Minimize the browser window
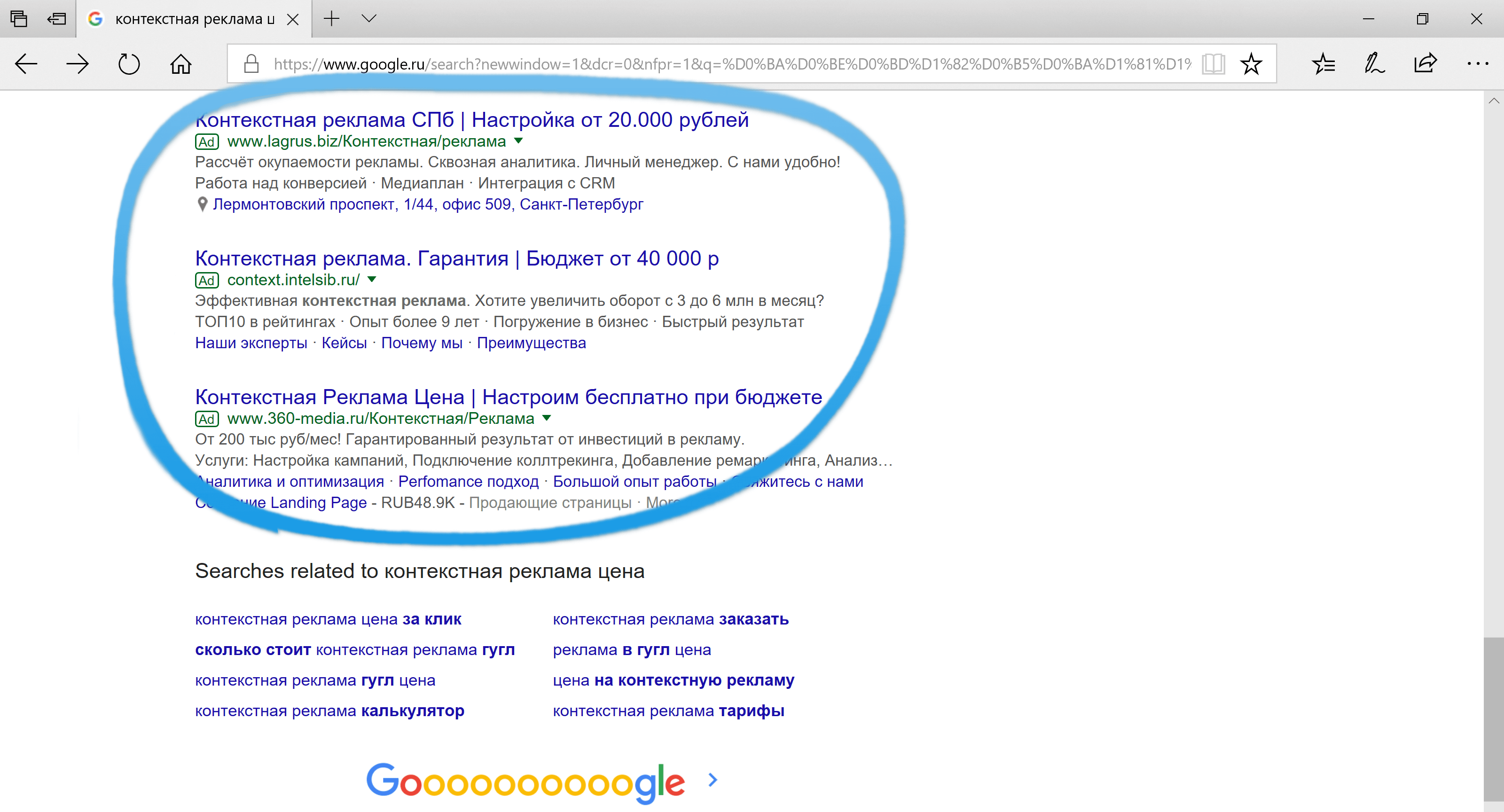The height and width of the screenshot is (812, 1504). click(1369, 19)
